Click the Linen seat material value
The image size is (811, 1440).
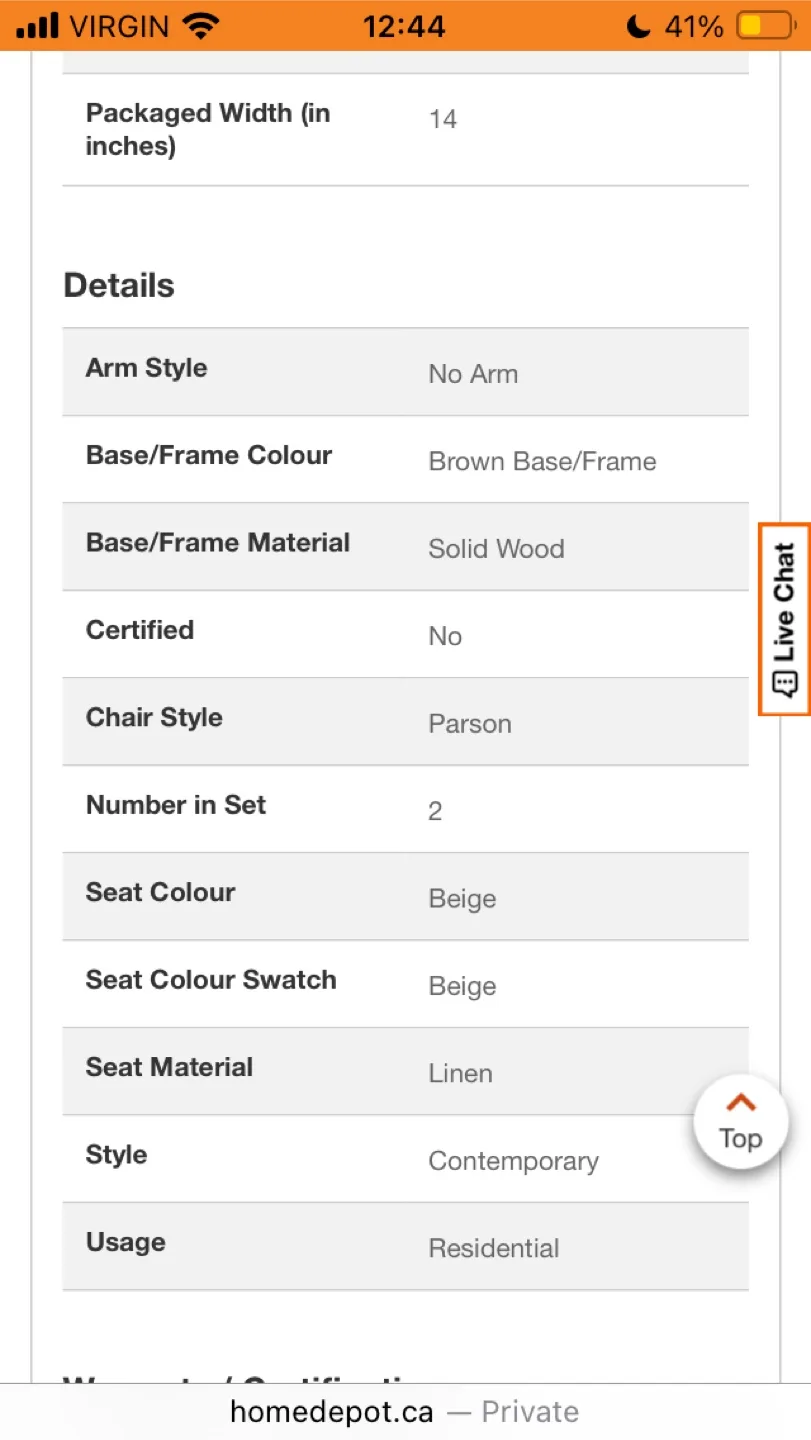click(x=460, y=1074)
